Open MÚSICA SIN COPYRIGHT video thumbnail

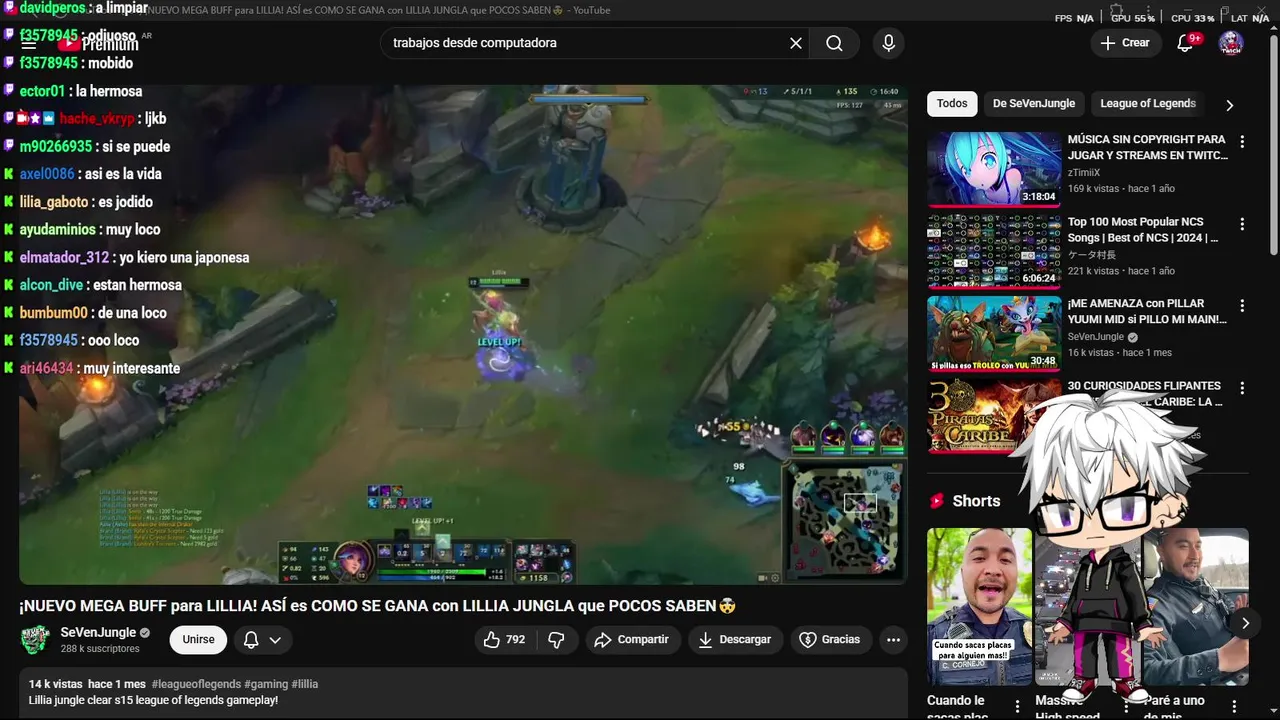click(994, 169)
